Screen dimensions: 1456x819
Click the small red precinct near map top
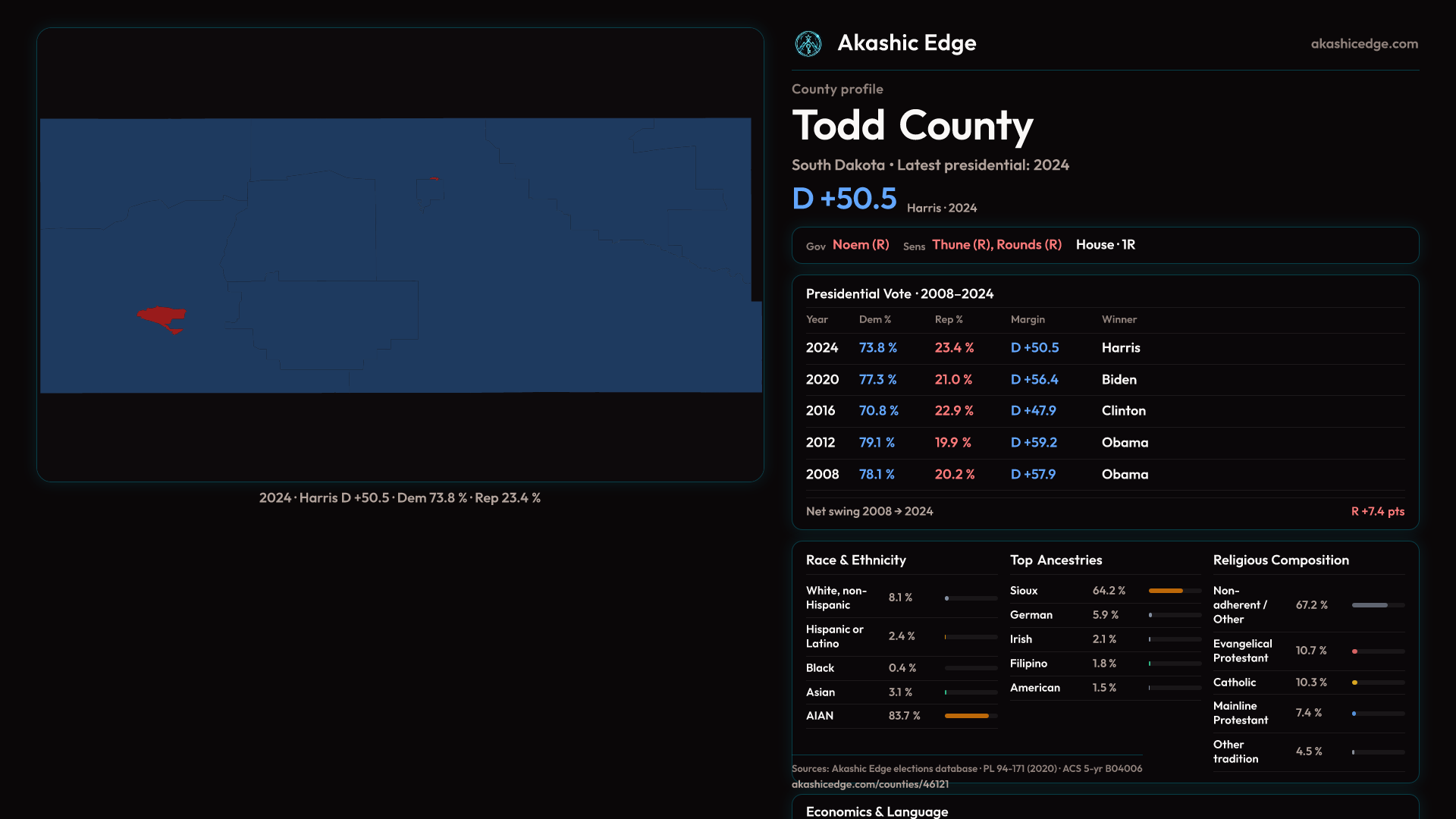point(434,179)
